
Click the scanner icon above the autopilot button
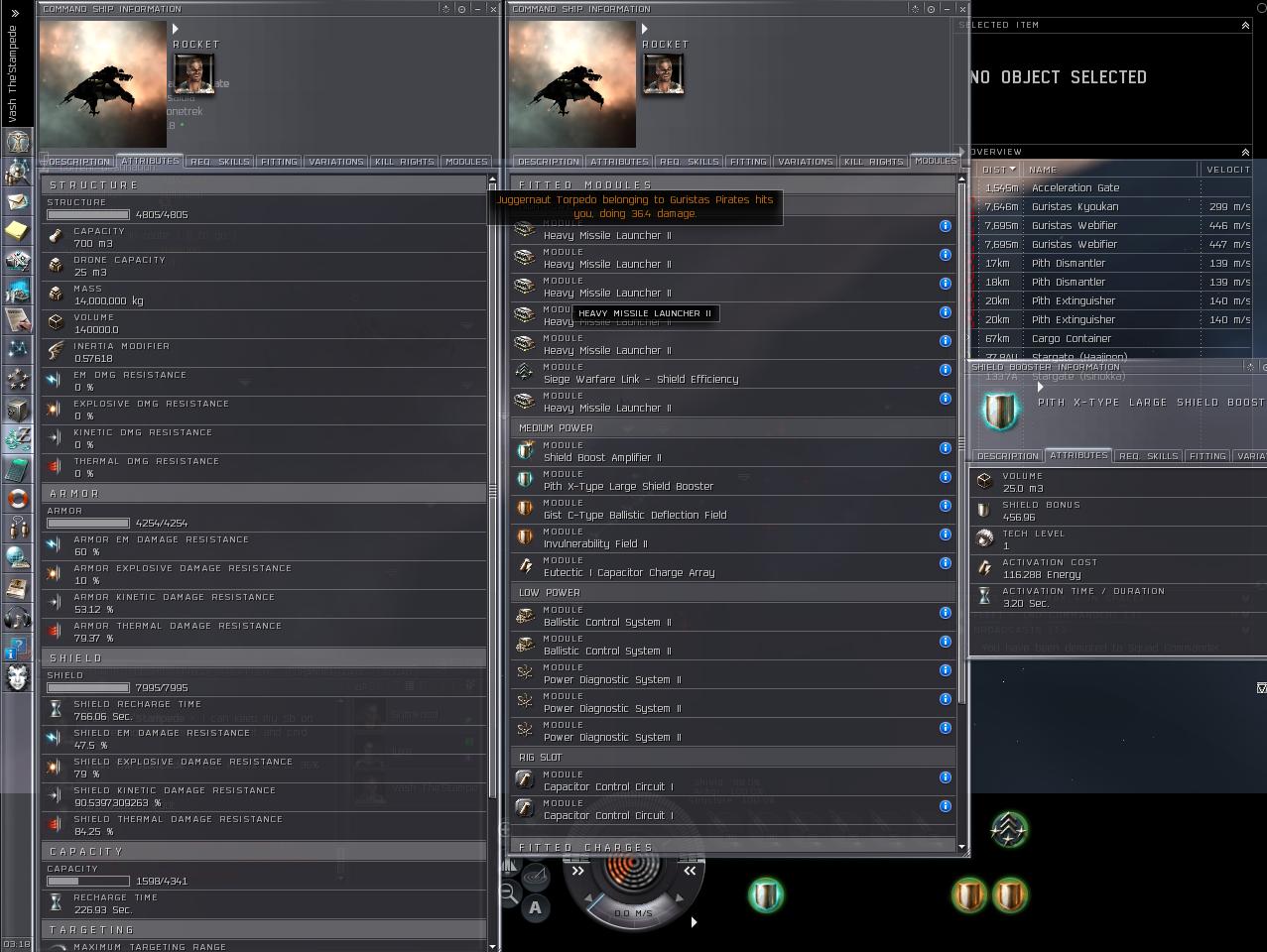535,877
